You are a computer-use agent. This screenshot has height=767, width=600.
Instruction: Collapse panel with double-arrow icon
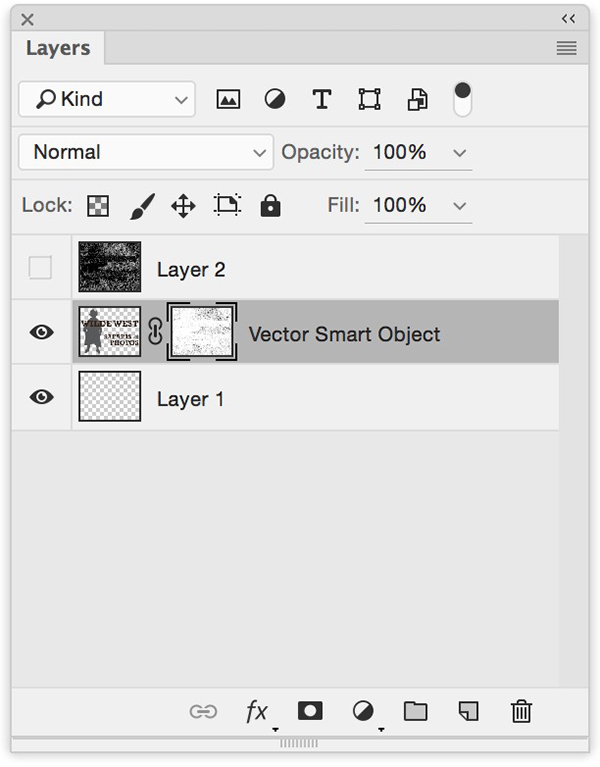[568, 19]
